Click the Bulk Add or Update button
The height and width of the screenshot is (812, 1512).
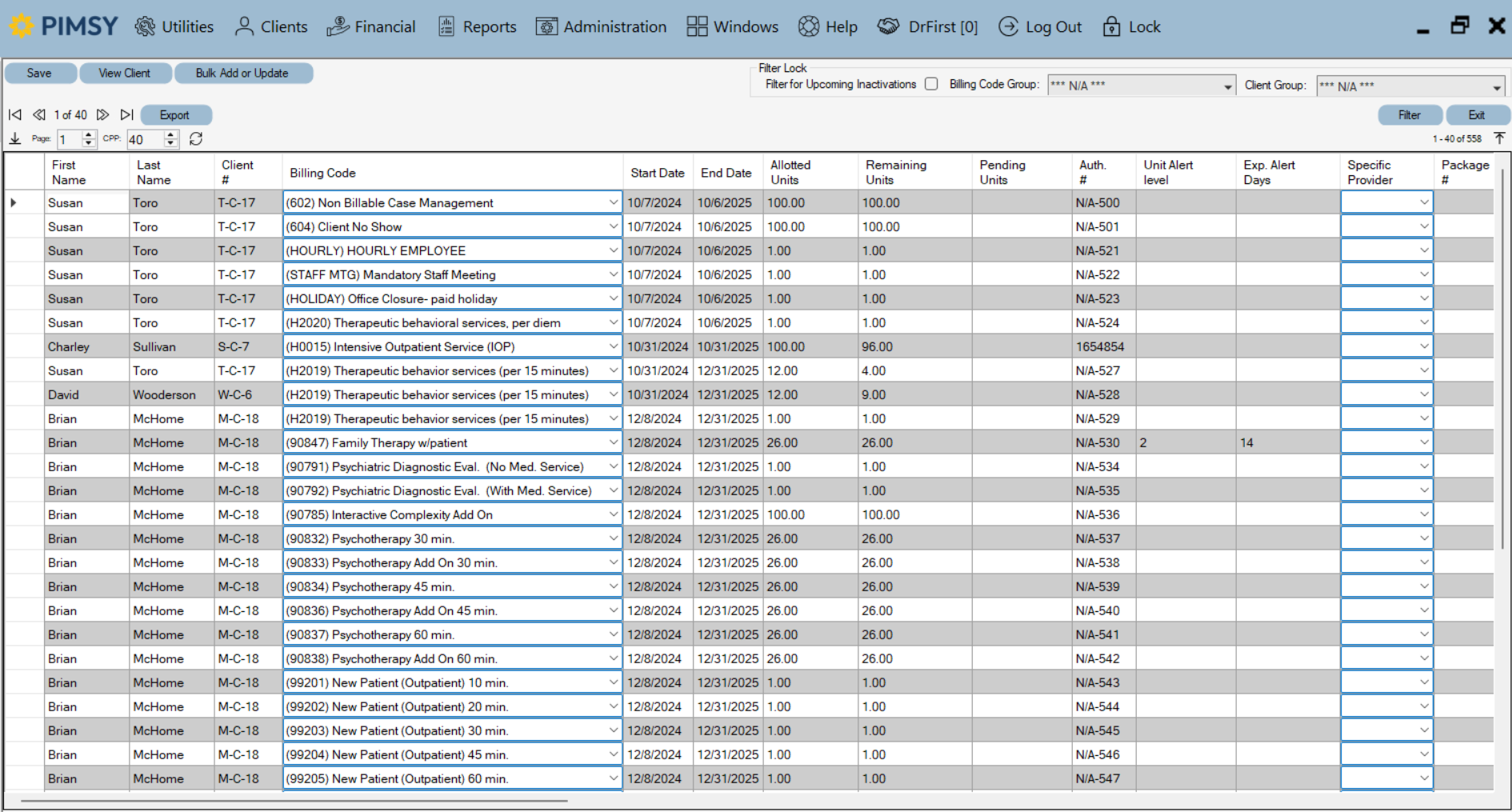pyautogui.click(x=243, y=73)
